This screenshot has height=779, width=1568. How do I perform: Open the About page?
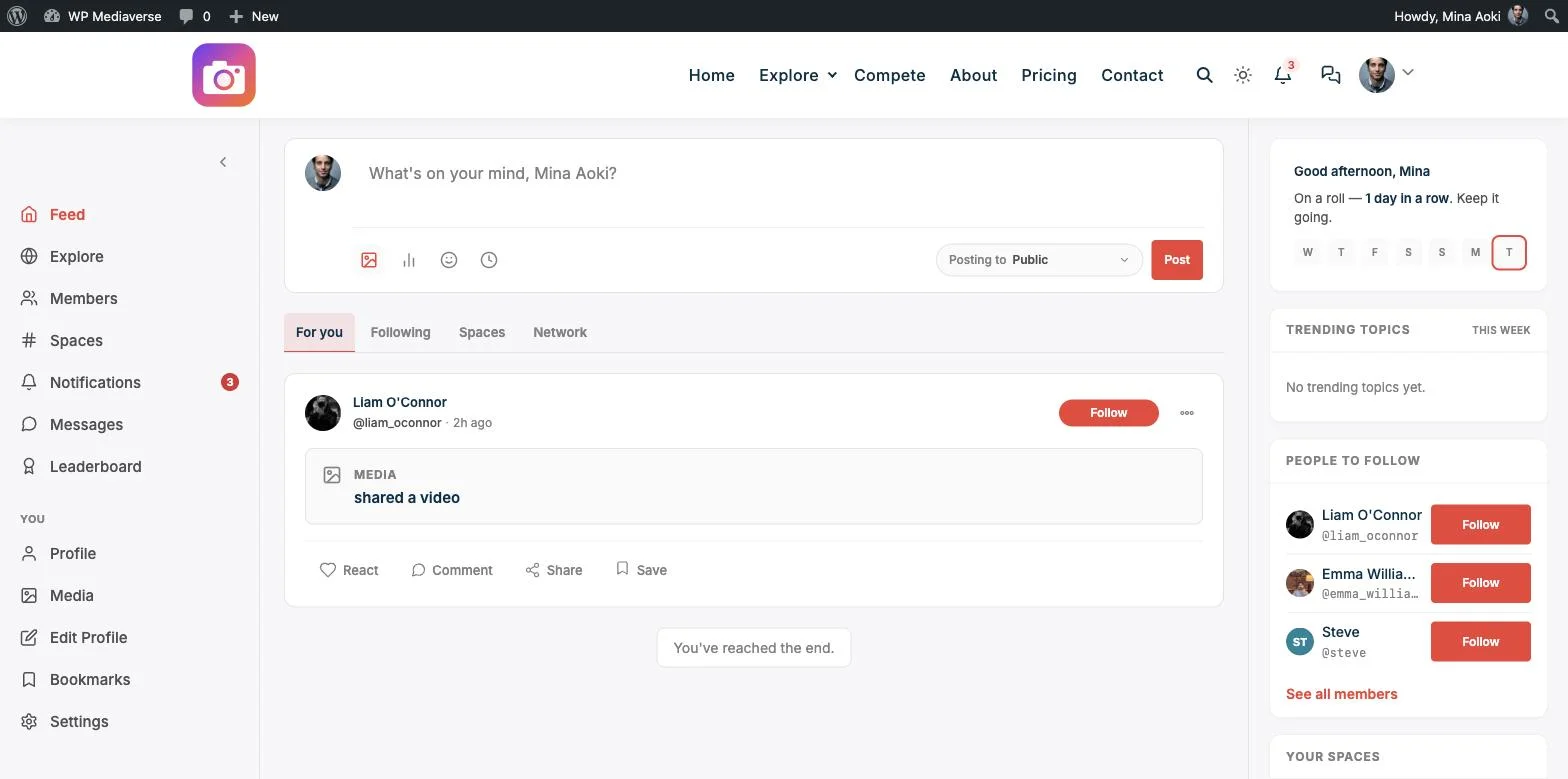coord(973,75)
